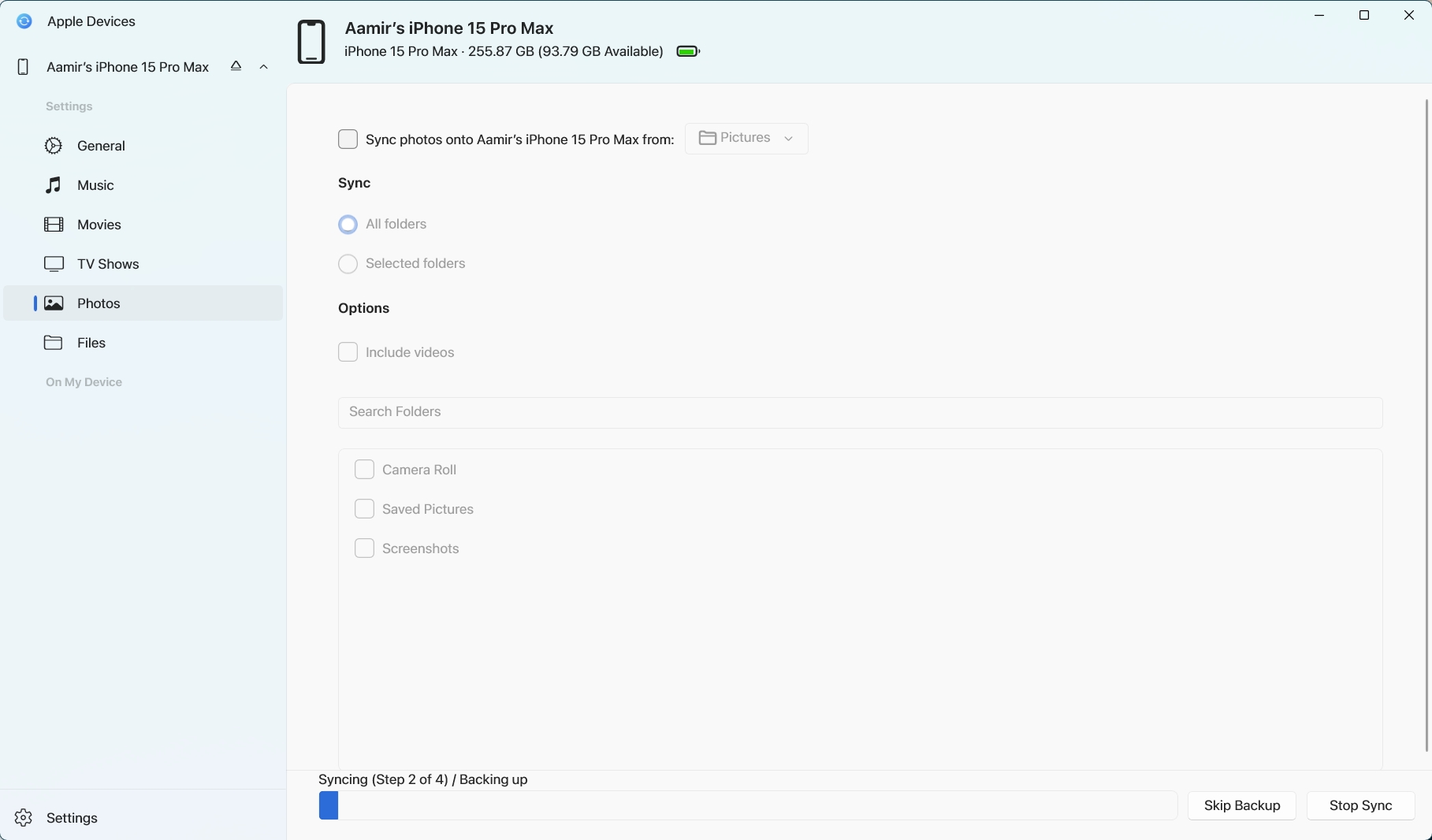The height and width of the screenshot is (840, 1432).
Task: Click the folder icon inside the Pictures dropdown
Action: [x=707, y=138]
